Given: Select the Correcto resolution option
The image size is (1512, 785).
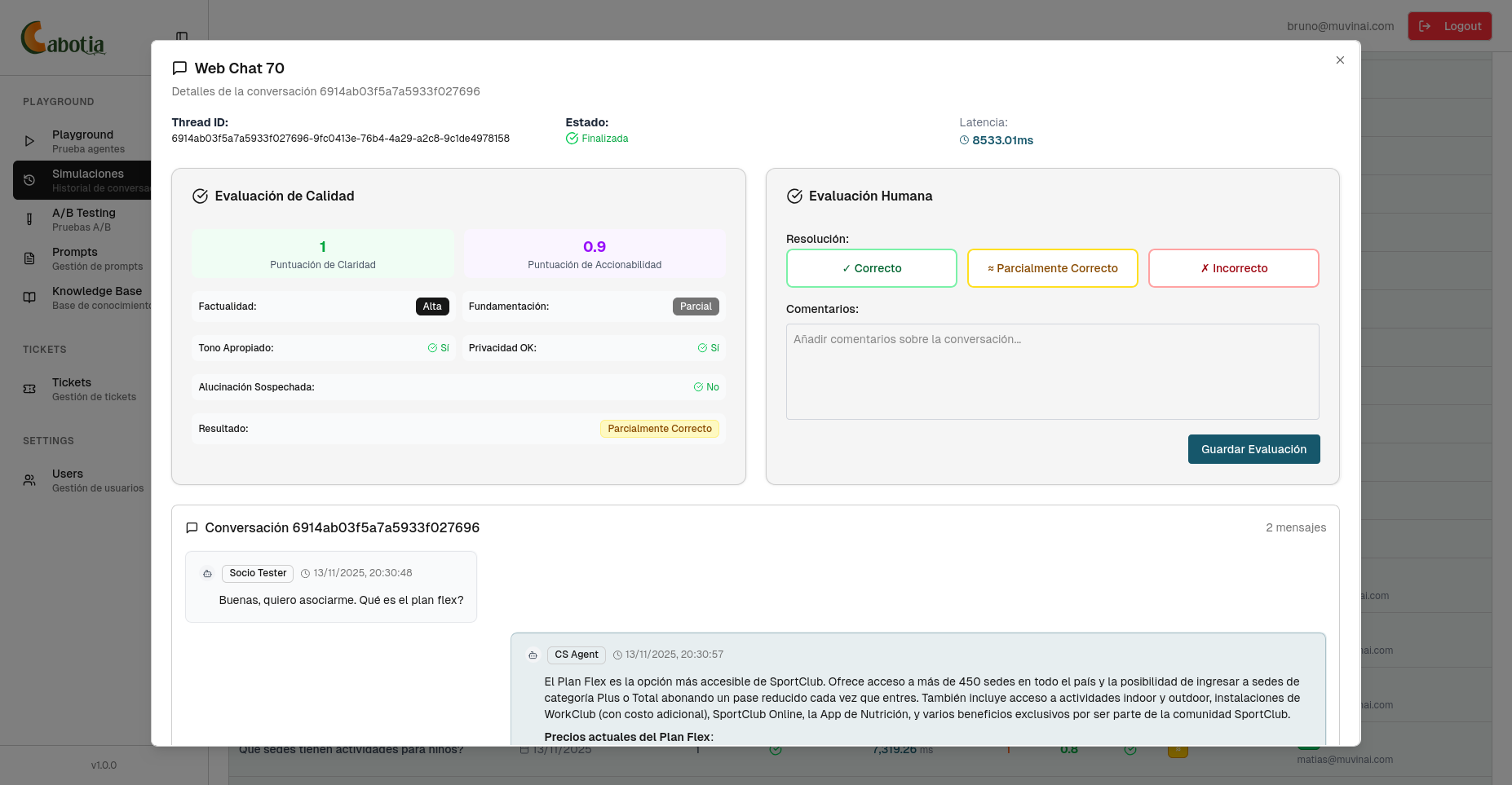Looking at the screenshot, I should 871,268.
